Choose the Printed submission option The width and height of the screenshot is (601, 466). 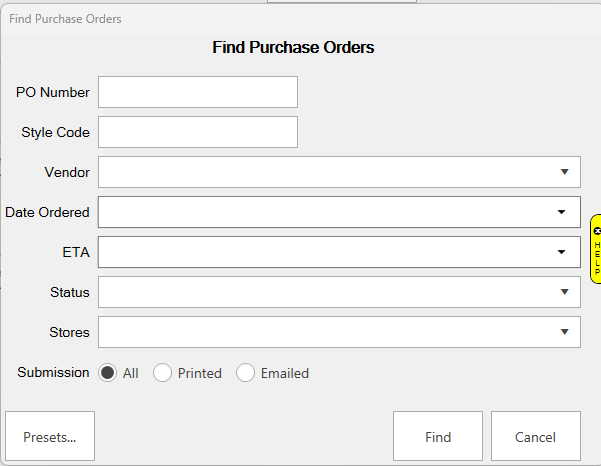[163, 373]
